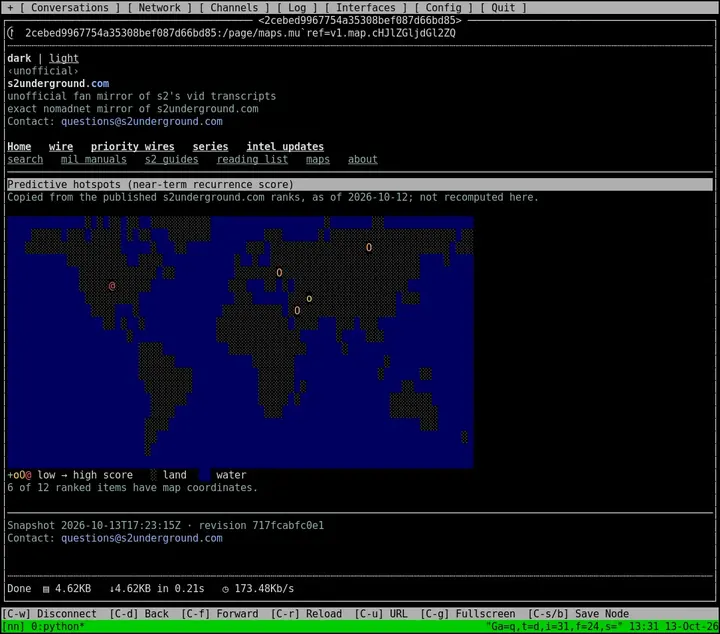Click the '6 of 12 ranked items' line
The image size is (720, 634).
[133, 488]
